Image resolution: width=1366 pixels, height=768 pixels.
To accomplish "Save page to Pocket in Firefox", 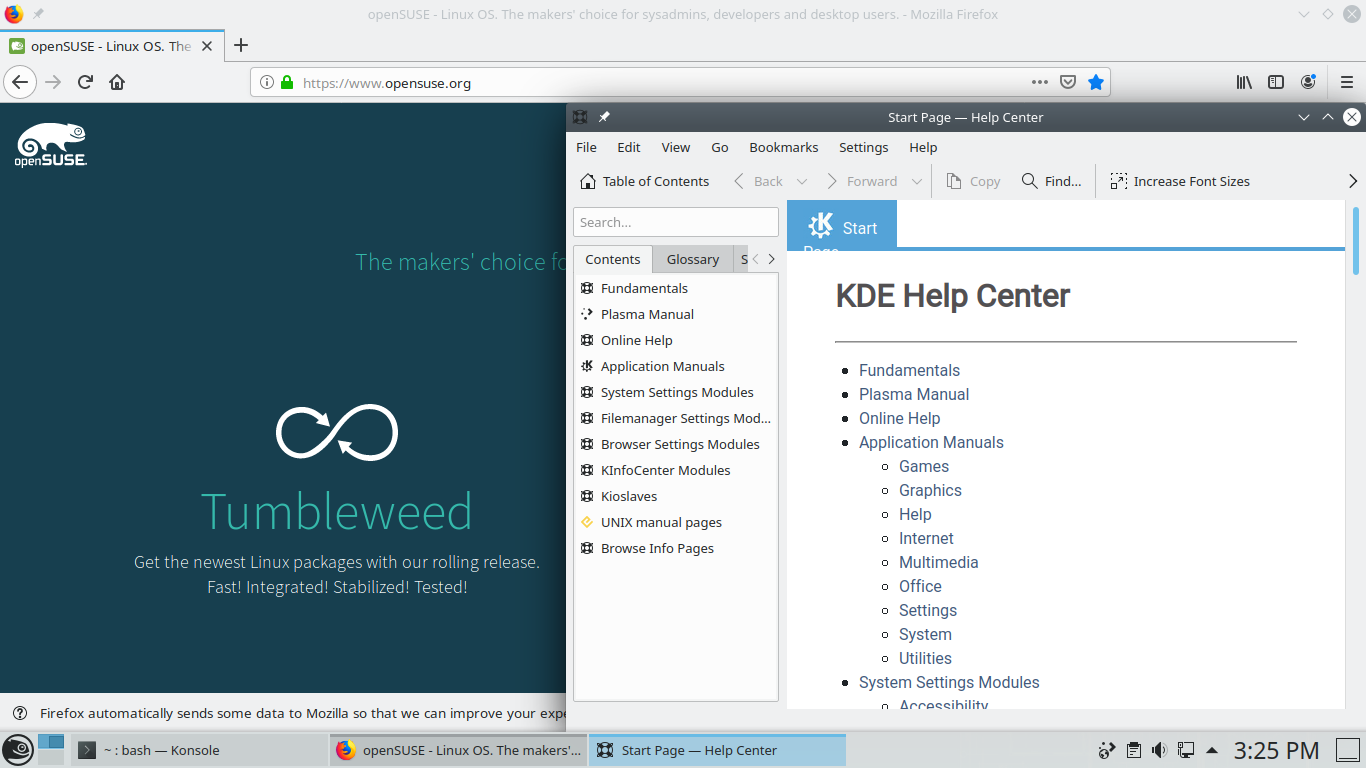I will [1068, 82].
